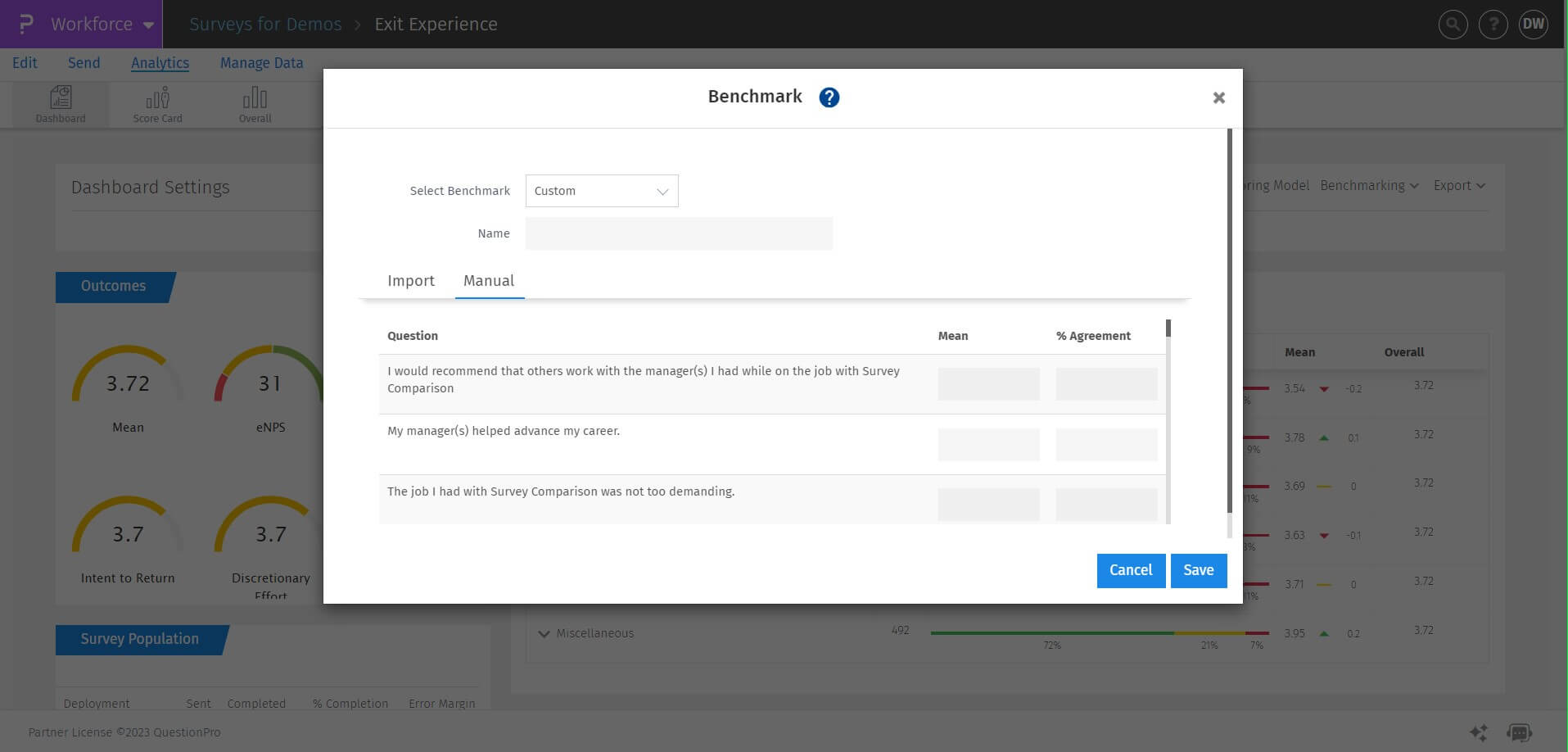Open the Manage Data tab
1568x752 pixels.
tap(260, 62)
